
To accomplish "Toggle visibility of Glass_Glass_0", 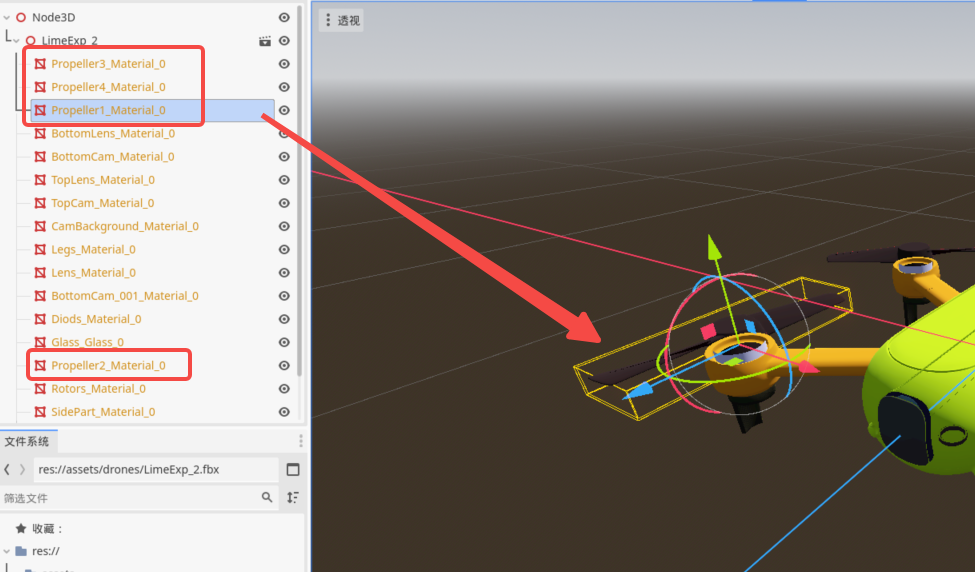I will (284, 342).
